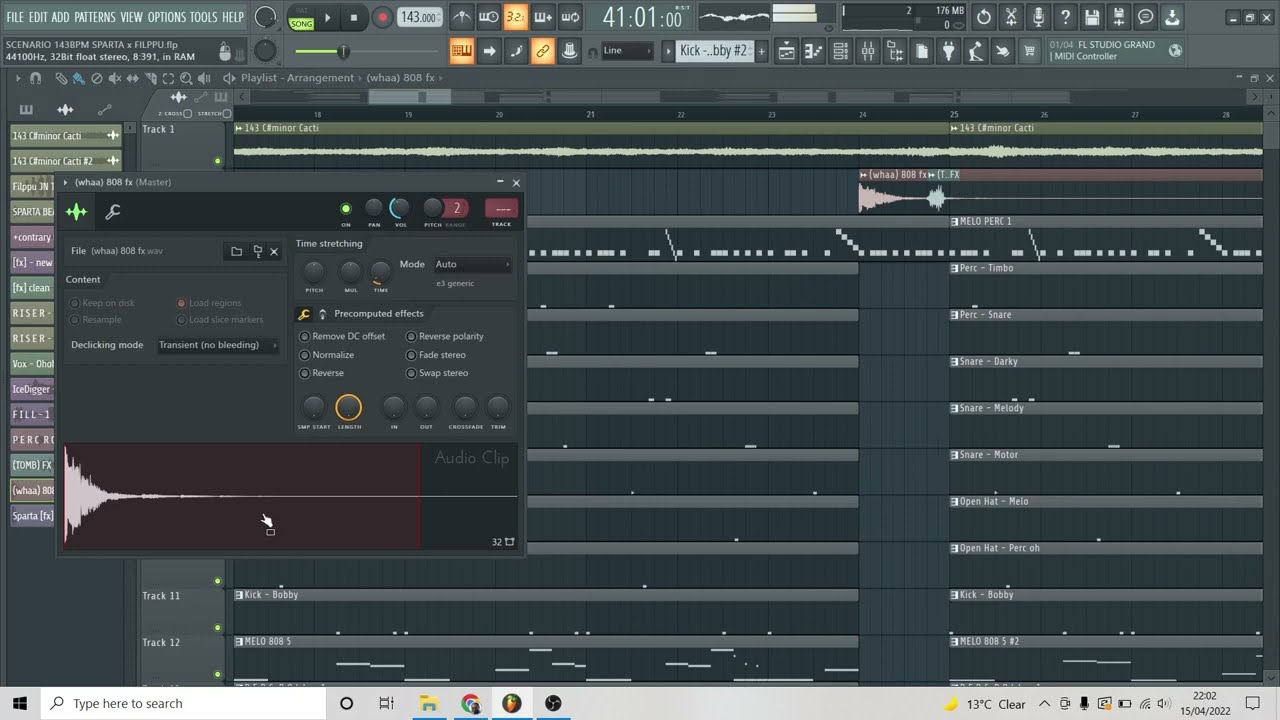The image size is (1280, 720).
Task: Click the LENGTH knob in sampler
Action: pyautogui.click(x=348, y=407)
